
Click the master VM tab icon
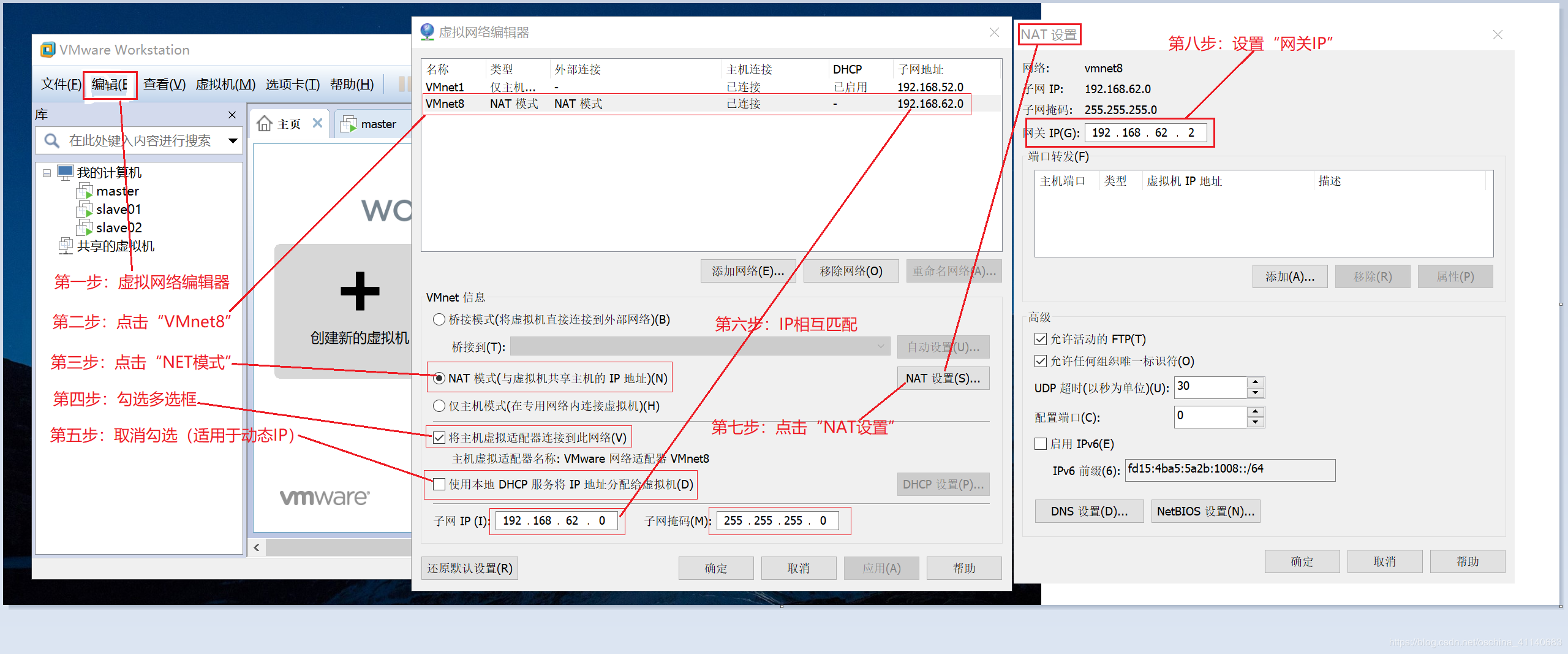pos(349,124)
